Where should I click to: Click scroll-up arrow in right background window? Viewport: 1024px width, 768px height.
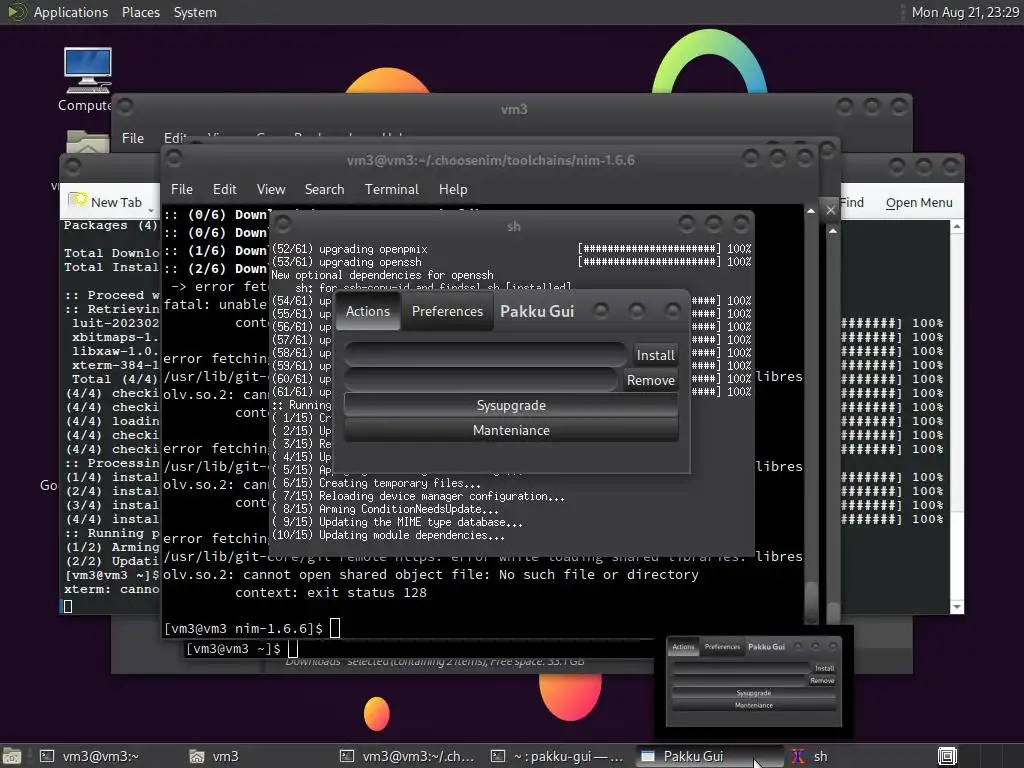(x=957, y=227)
